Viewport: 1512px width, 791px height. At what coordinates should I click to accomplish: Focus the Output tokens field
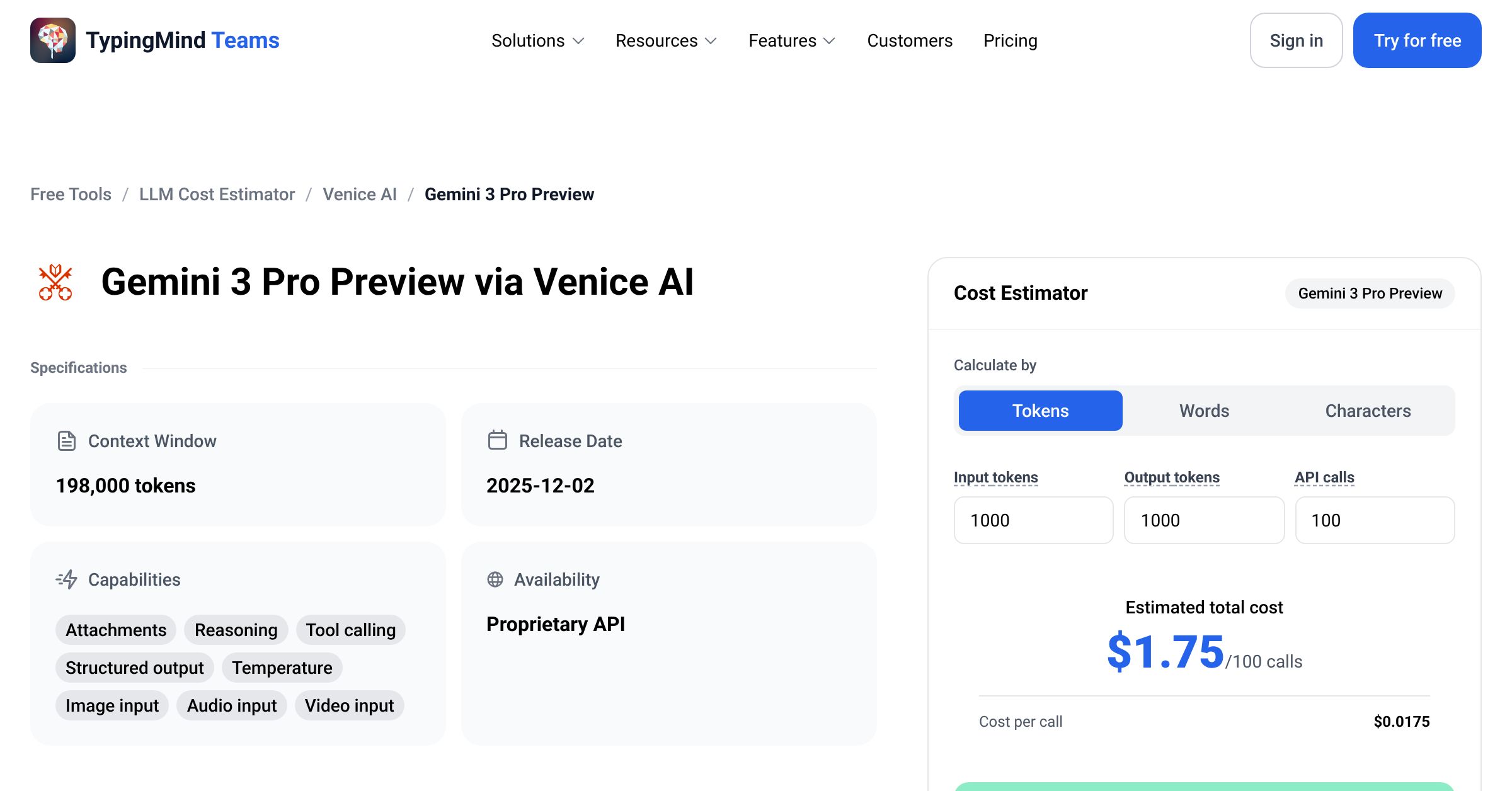coord(1204,520)
